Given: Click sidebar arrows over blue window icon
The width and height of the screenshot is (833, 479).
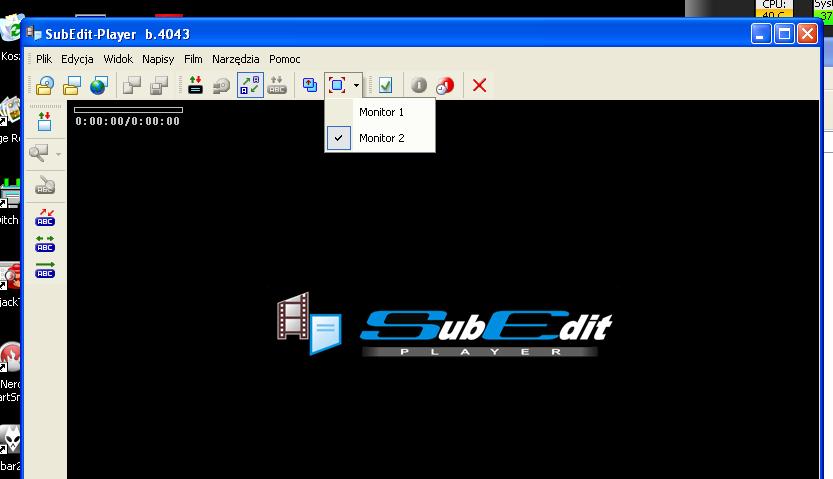Looking at the screenshot, I should pyautogui.click(x=45, y=122).
